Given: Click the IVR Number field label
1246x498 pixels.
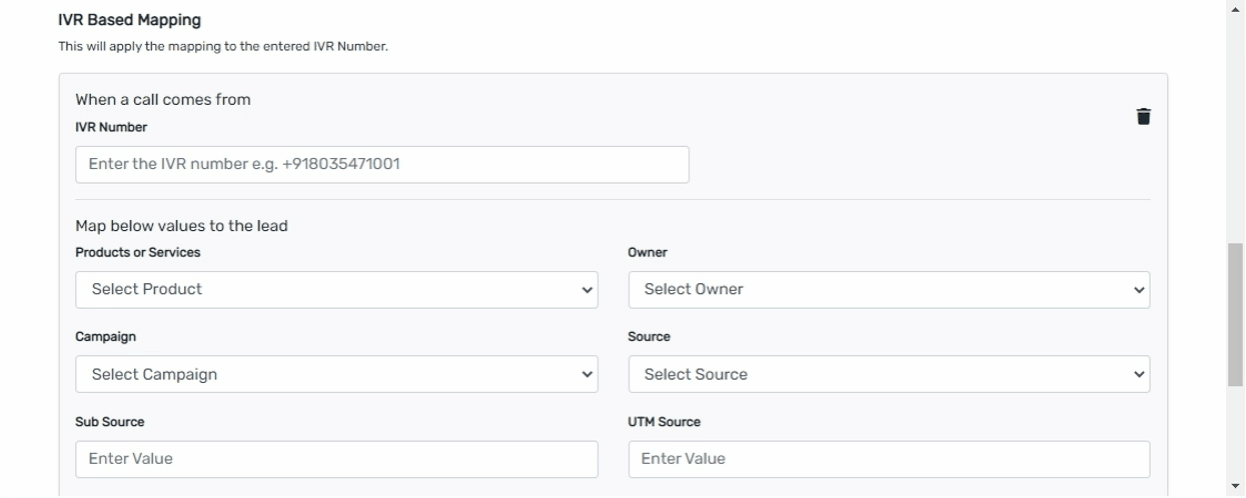Looking at the screenshot, I should pos(111,127).
